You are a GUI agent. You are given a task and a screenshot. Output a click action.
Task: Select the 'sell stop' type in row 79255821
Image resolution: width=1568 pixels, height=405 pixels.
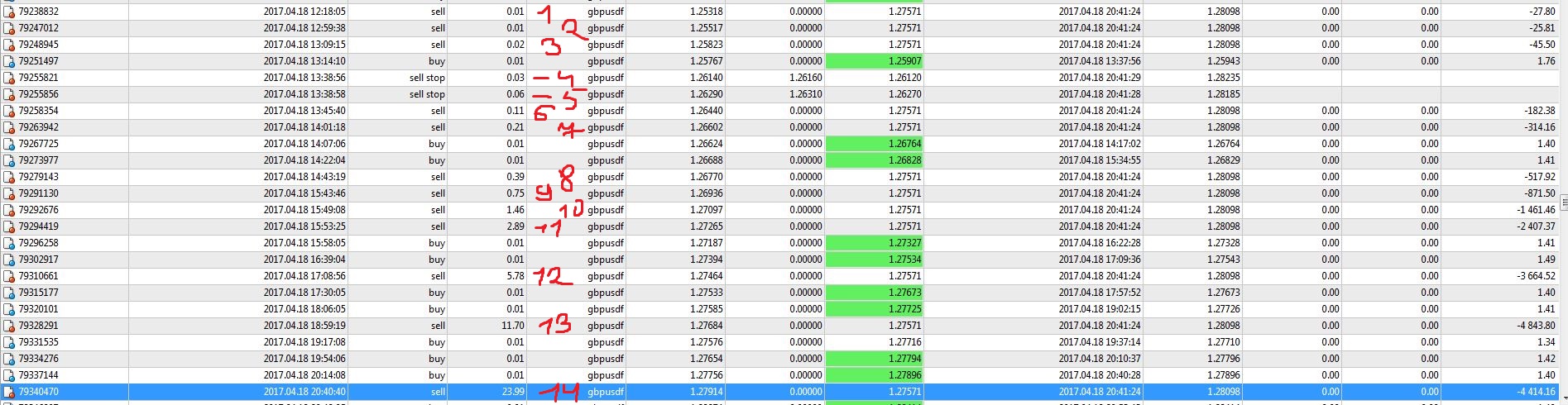coord(427,78)
